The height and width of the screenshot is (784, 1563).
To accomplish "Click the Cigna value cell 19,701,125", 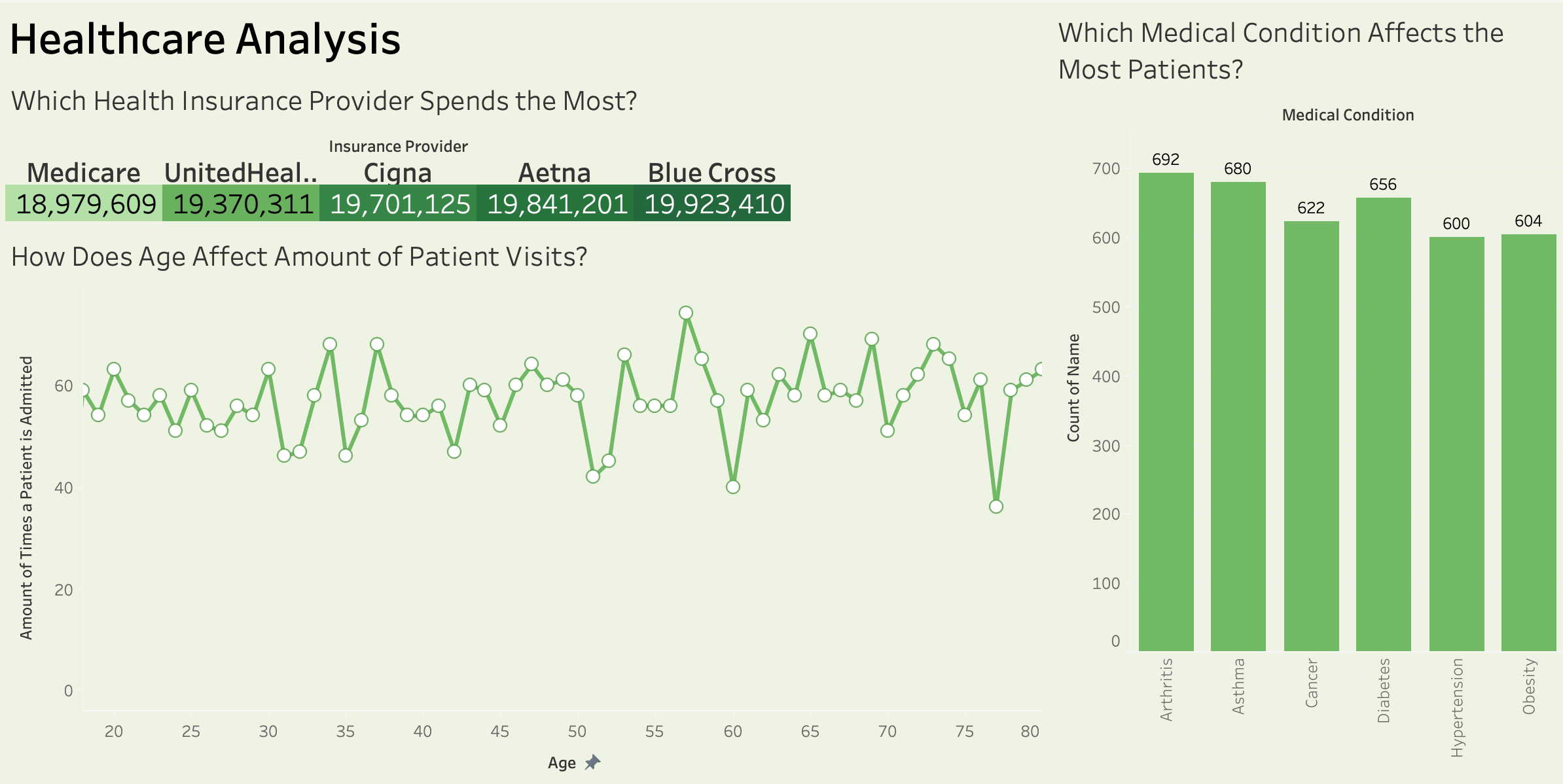I will (399, 204).
